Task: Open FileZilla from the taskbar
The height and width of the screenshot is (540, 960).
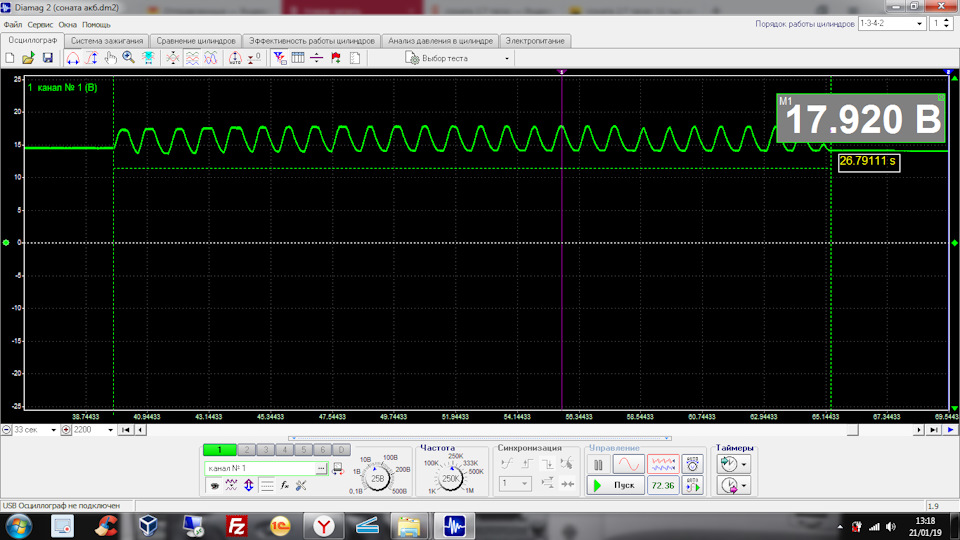Action: 237,525
